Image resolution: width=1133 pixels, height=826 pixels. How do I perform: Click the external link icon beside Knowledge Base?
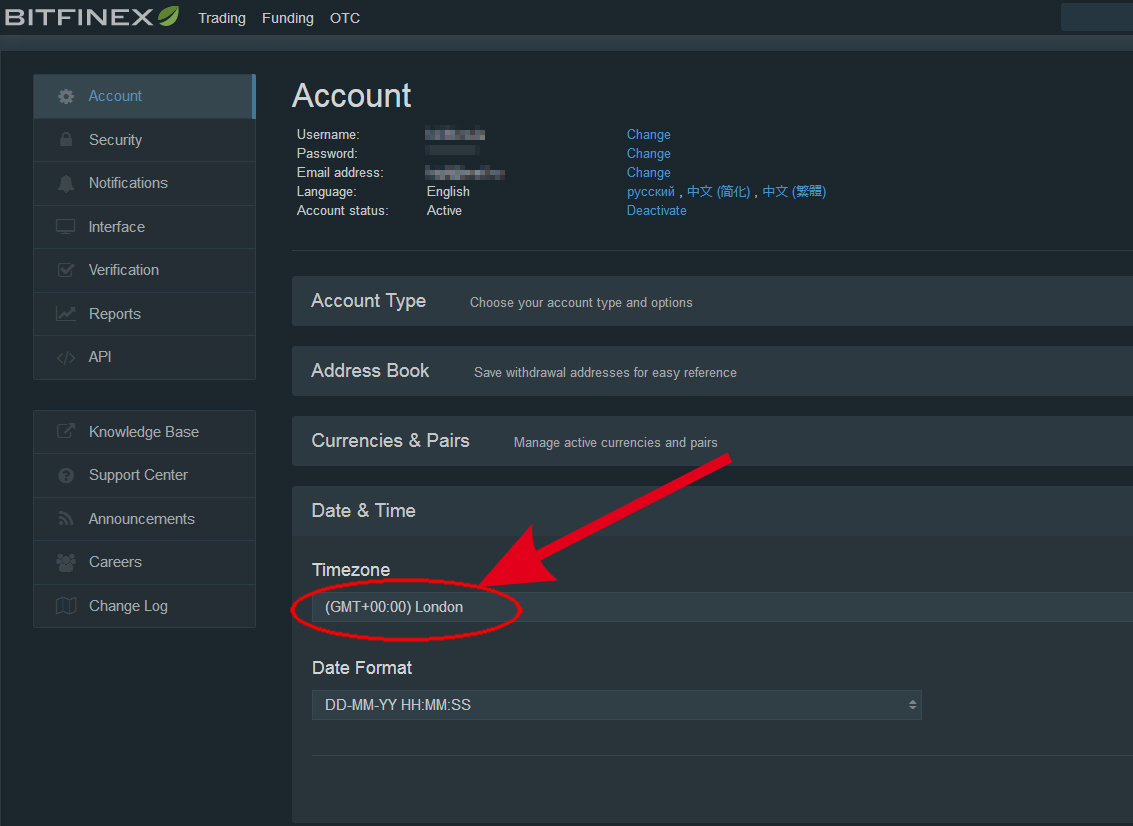(x=66, y=431)
